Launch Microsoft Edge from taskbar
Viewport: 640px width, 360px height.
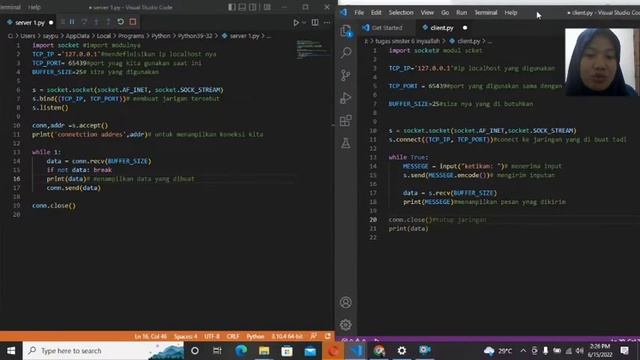click(241, 351)
